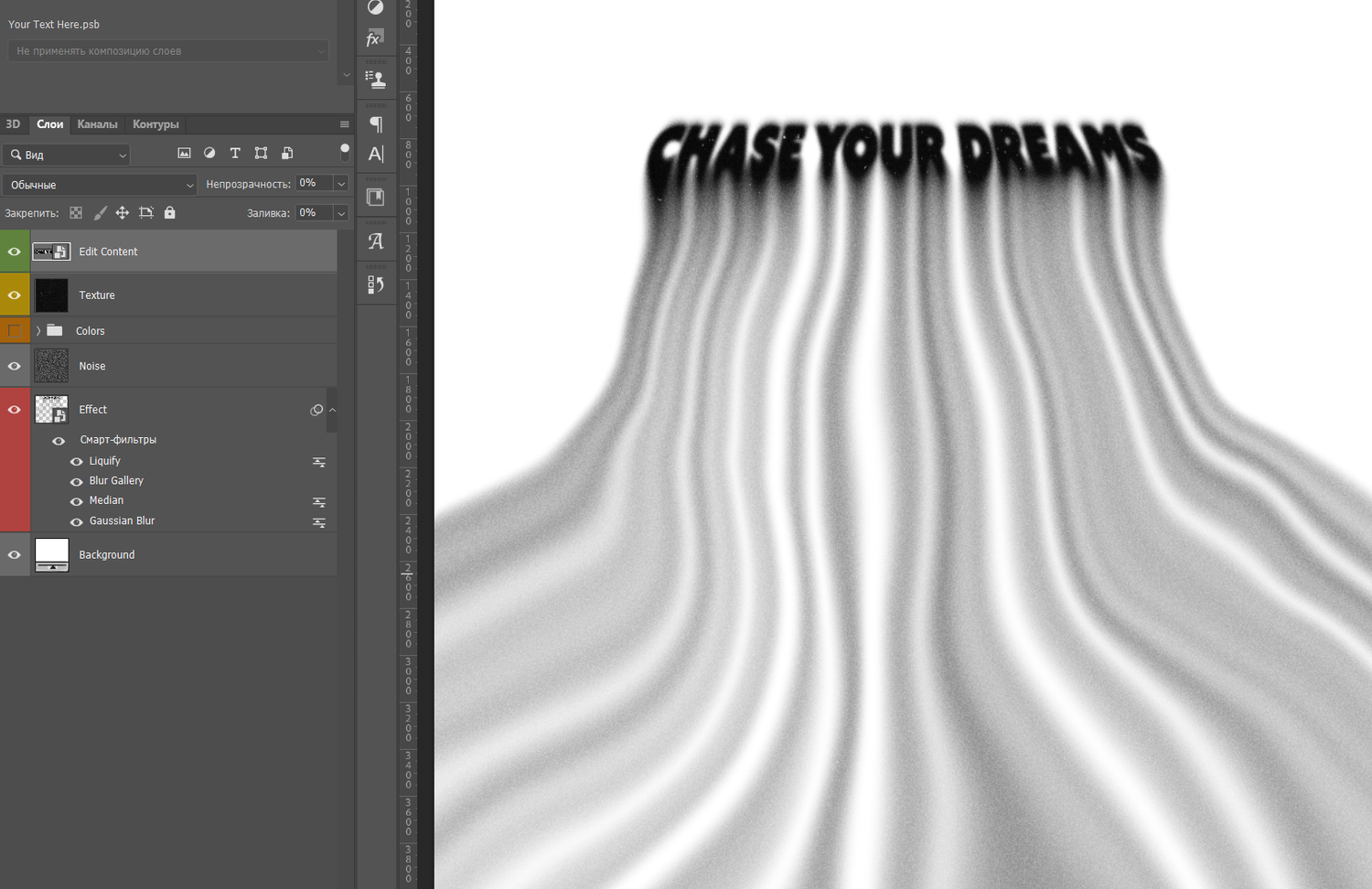
Task: Filter layers by adjustment layers
Action: tap(209, 154)
